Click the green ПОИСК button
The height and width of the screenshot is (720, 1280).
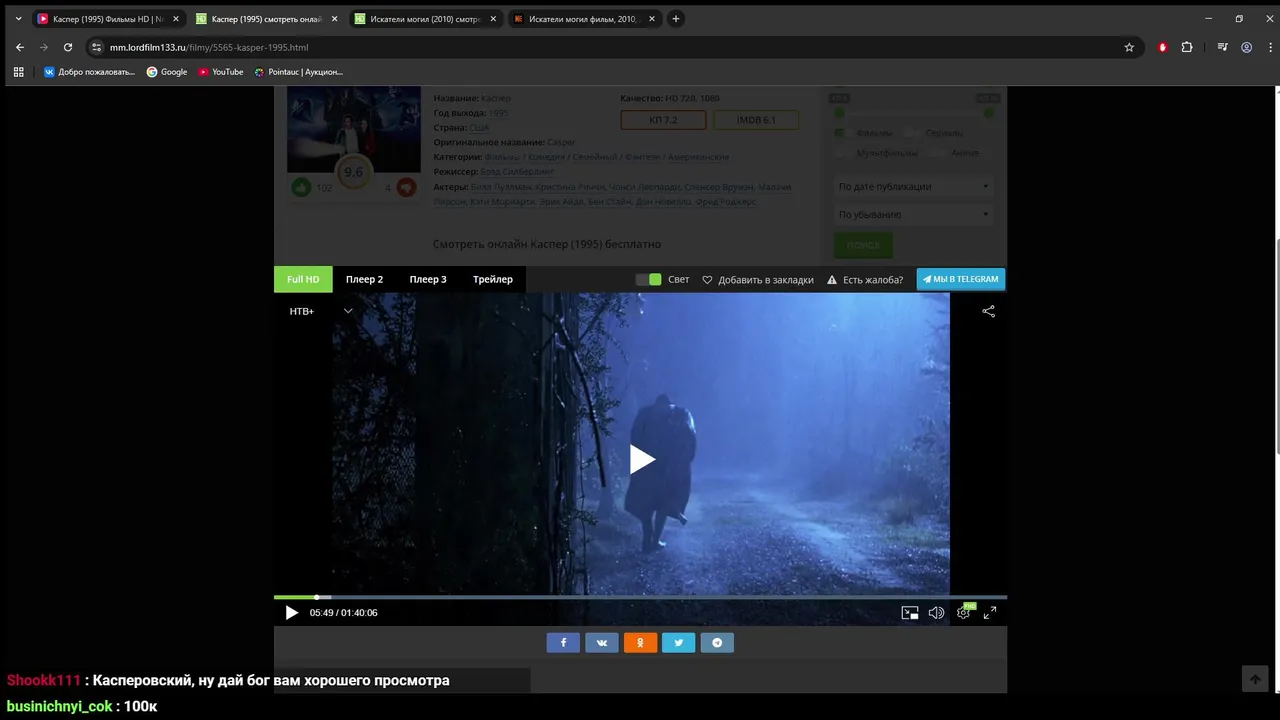[863, 245]
